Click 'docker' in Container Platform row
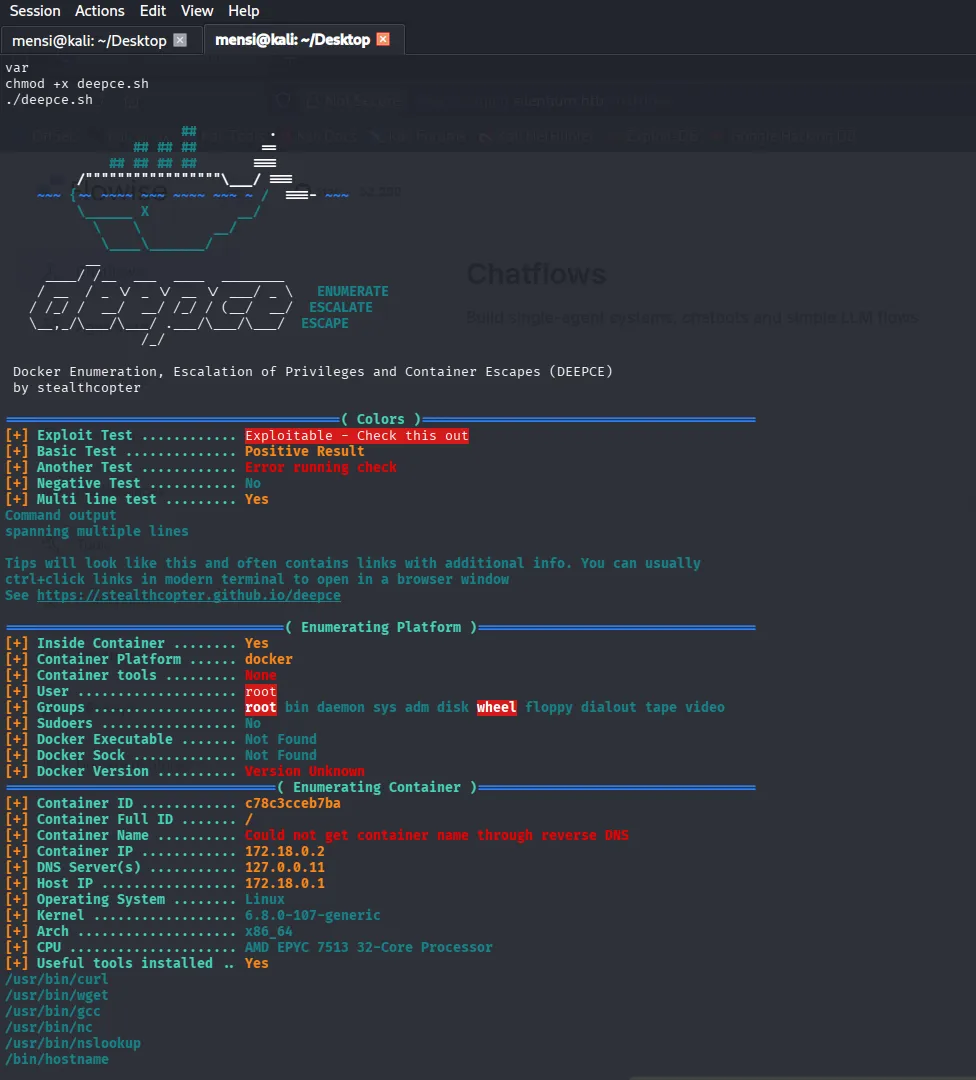The height and width of the screenshot is (1080, 976). coord(269,659)
